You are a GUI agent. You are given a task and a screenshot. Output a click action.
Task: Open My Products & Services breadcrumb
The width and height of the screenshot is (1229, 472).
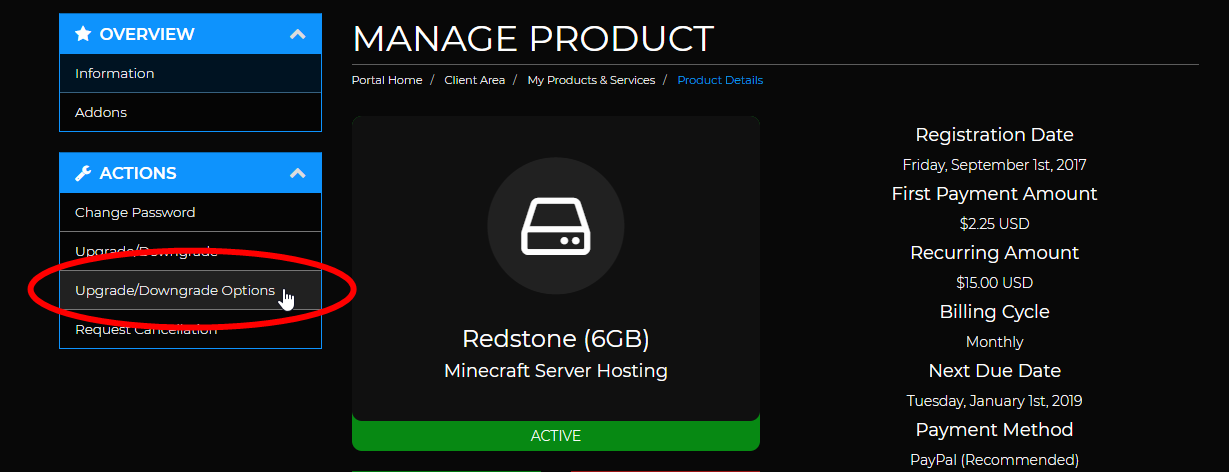pyautogui.click(x=591, y=80)
